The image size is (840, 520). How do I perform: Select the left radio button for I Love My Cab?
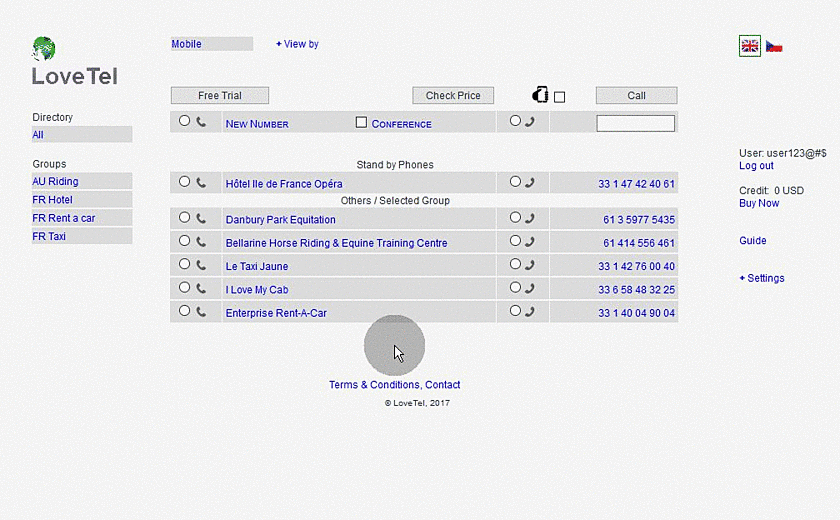click(x=184, y=288)
